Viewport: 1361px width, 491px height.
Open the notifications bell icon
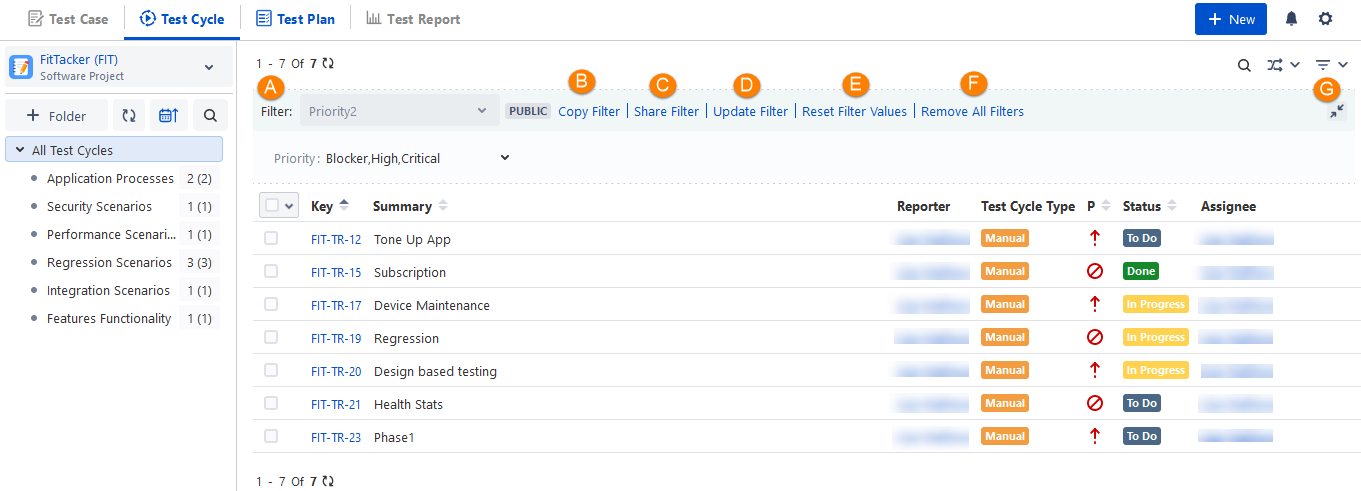1292,19
